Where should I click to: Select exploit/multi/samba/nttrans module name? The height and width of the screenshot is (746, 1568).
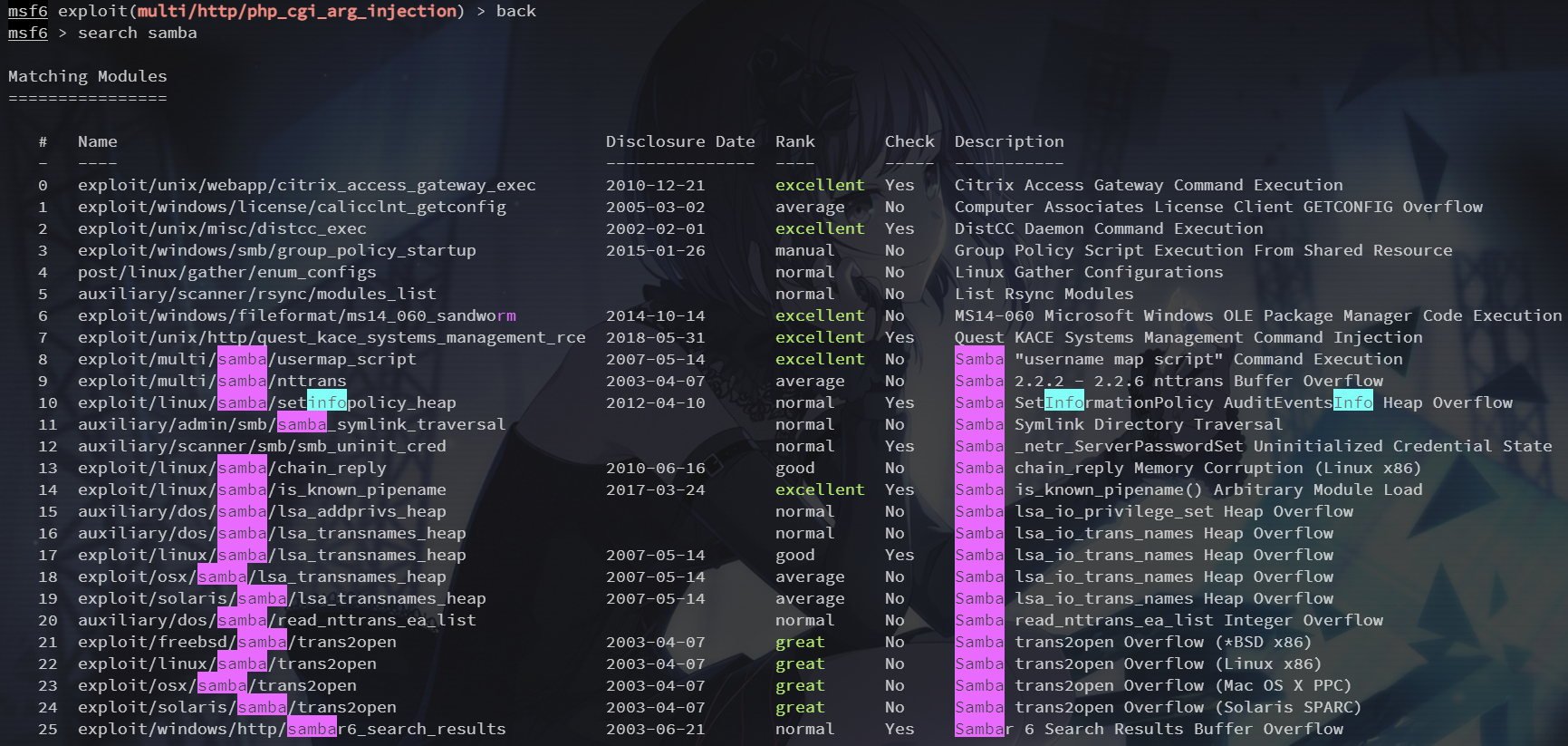[x=212, y=381]
